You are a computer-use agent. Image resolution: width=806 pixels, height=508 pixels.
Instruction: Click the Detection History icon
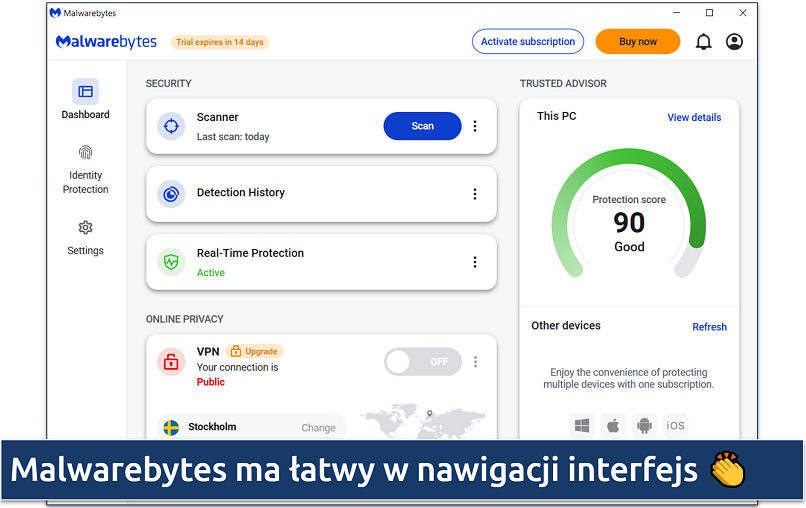[x=171, y=194]
